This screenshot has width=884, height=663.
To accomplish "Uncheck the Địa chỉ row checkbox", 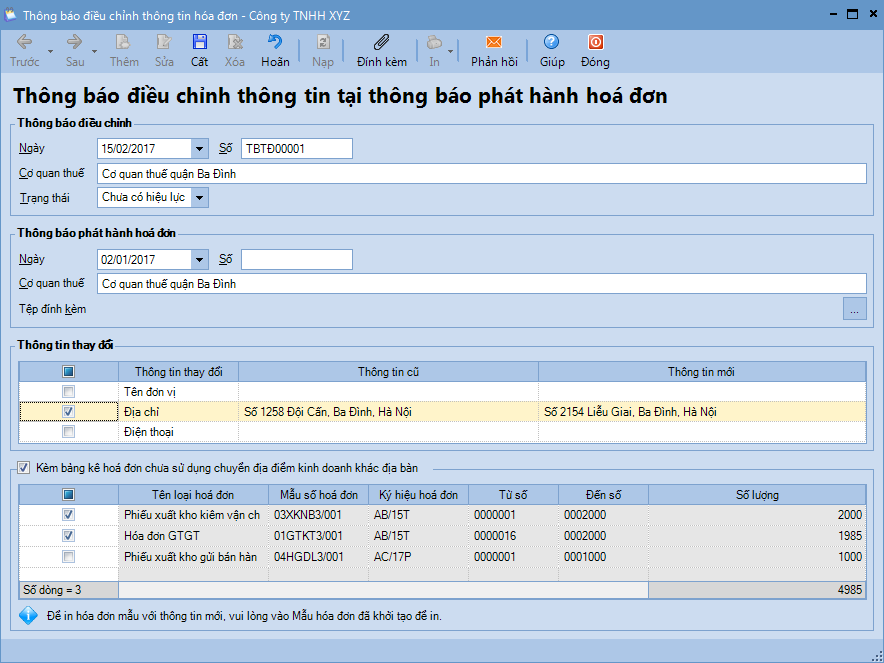I will [68, 411].
